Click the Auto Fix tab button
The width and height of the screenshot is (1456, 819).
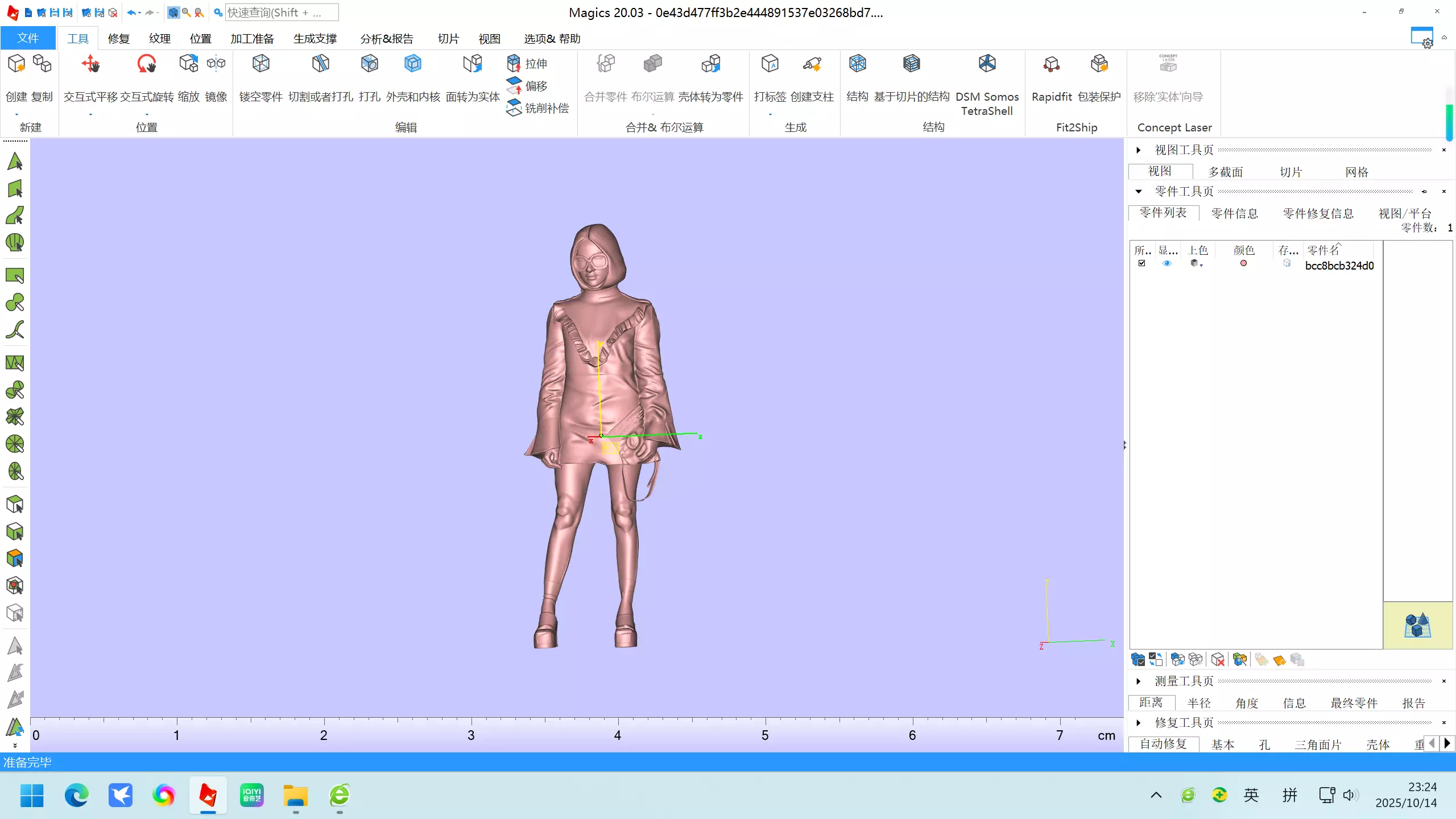(x=1163, y=744)
